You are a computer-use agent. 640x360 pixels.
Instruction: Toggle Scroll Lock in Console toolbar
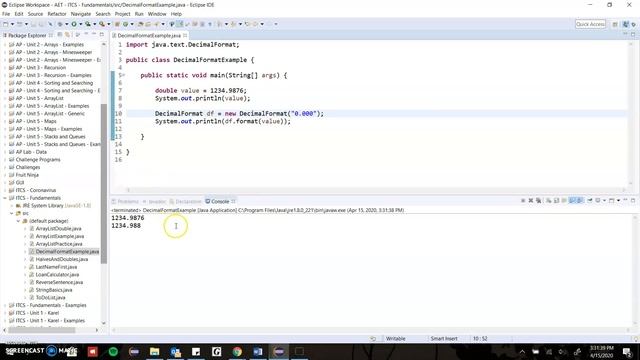pyautogui.click(x=556, y=200)
